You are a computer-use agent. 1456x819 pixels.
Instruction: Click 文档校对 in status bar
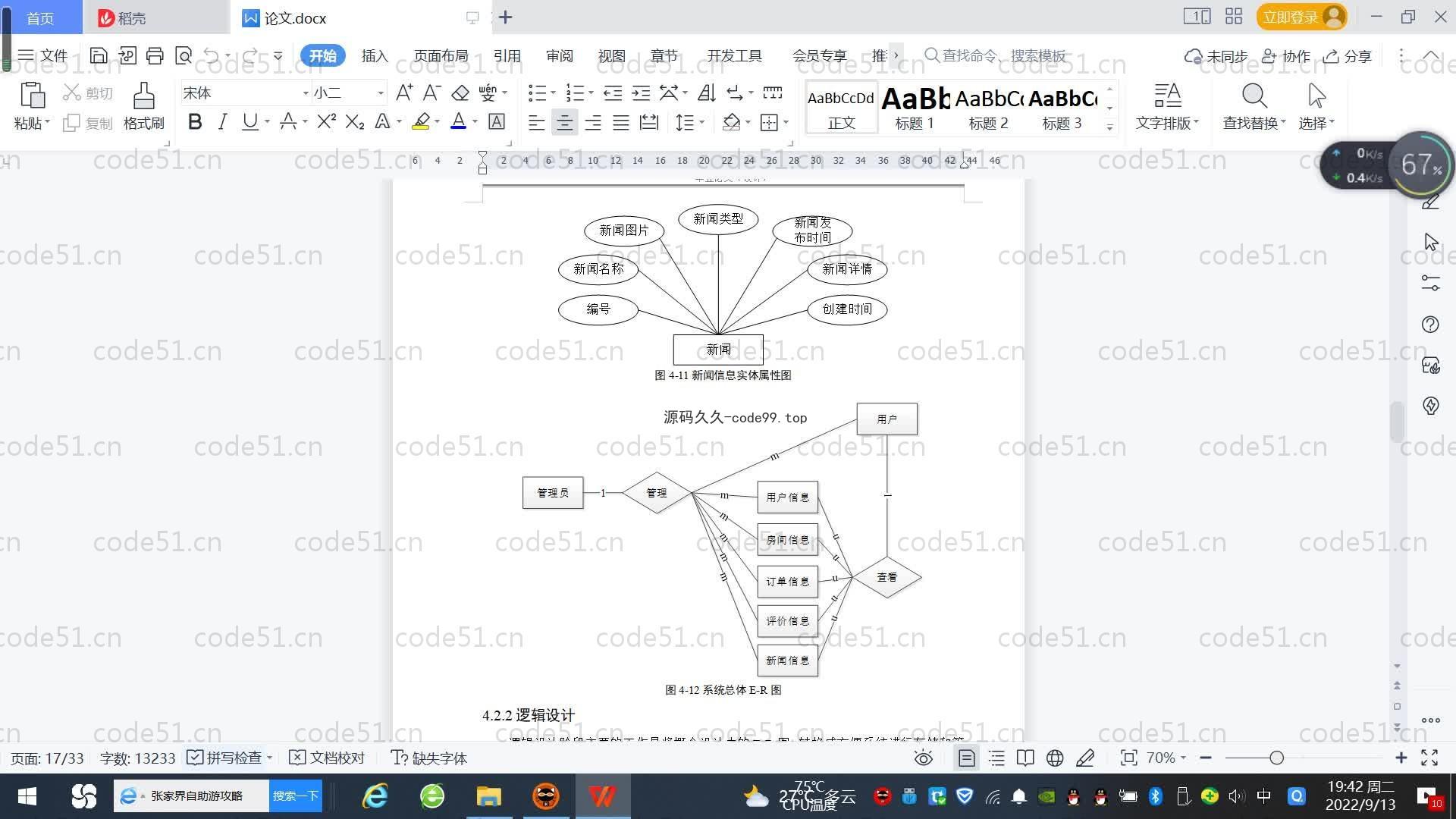[328, 758]
